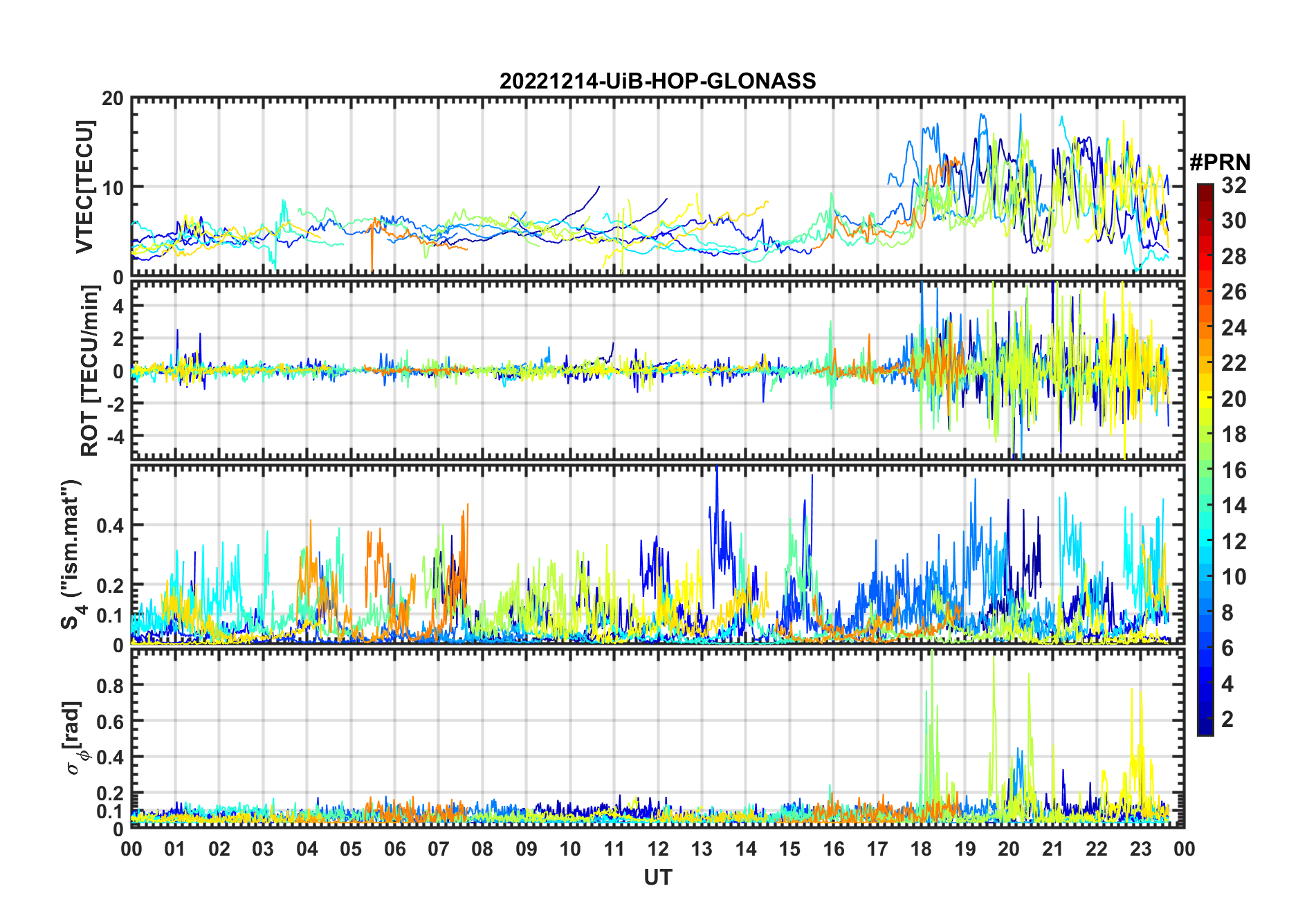Click the 06 hour tick on UT axis
Screen dimensions: 1316x920
394,849
